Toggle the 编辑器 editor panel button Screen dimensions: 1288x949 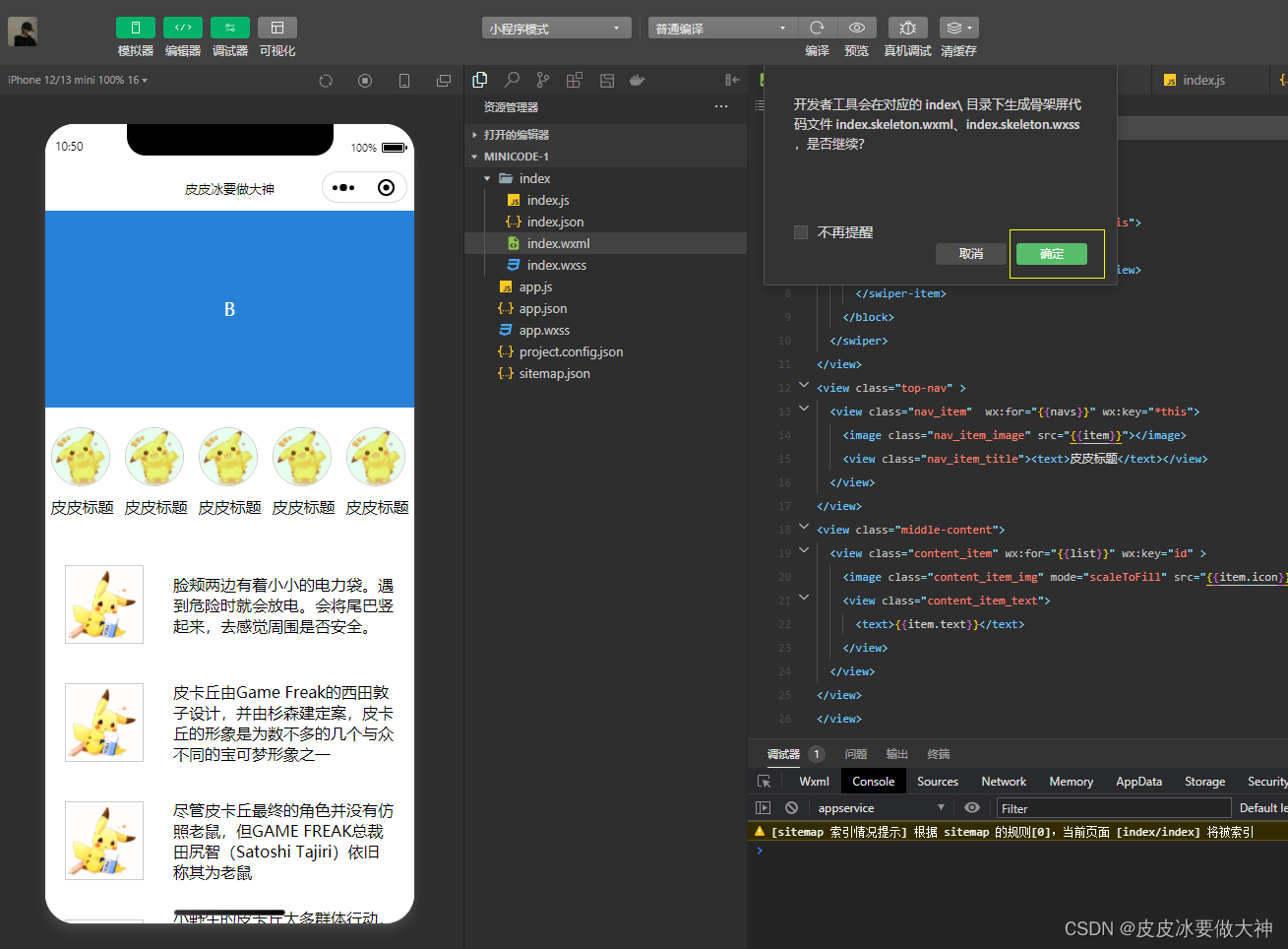[x=183, y=28]
